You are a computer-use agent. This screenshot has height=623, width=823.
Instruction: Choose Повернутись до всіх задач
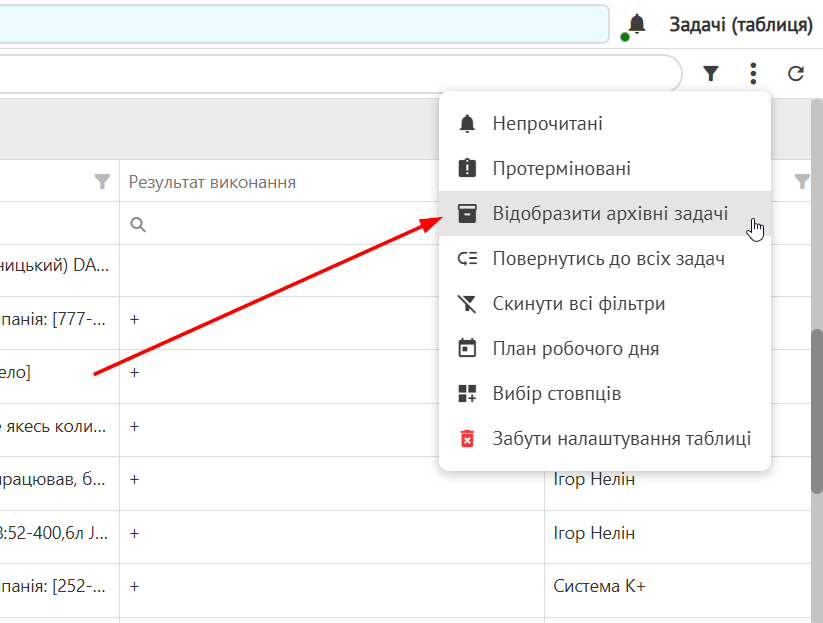[x=605, y=259]
